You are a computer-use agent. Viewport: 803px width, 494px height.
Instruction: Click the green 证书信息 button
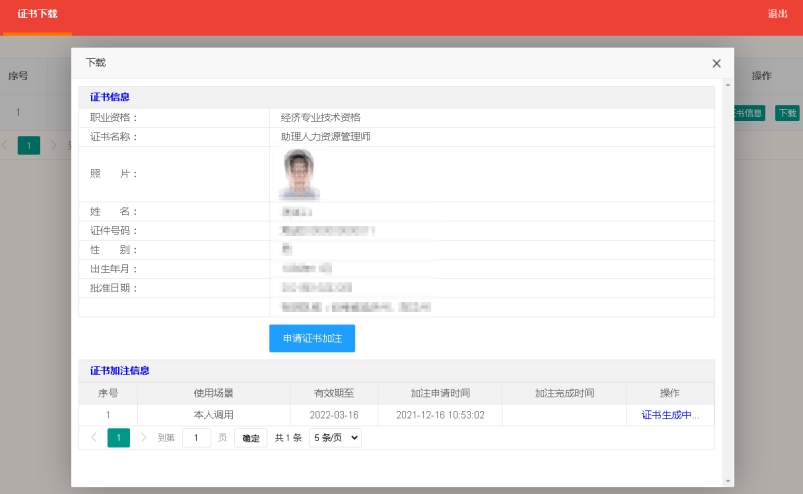749,113
